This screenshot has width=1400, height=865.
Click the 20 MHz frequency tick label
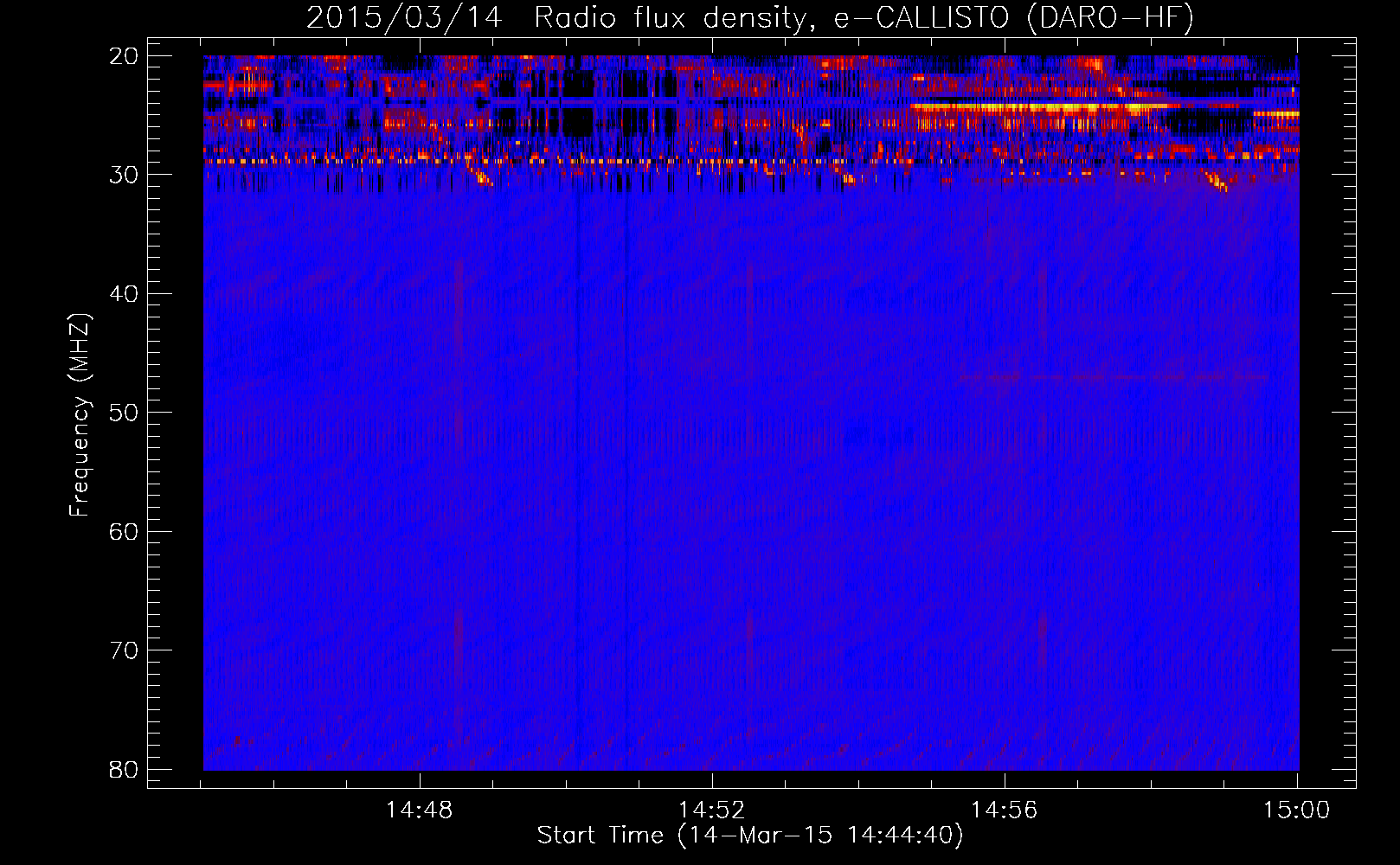pos(124,56)
